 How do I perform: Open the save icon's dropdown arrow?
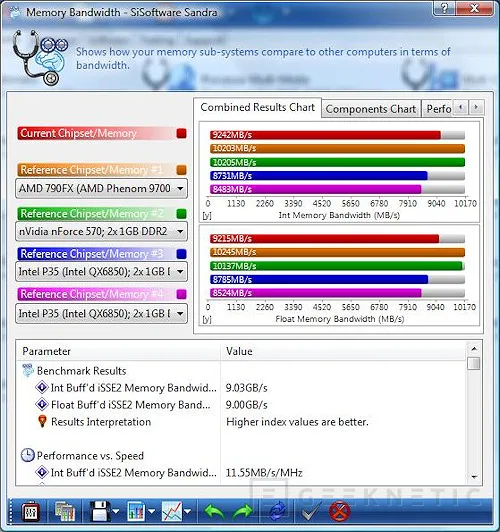click(116, 511)
